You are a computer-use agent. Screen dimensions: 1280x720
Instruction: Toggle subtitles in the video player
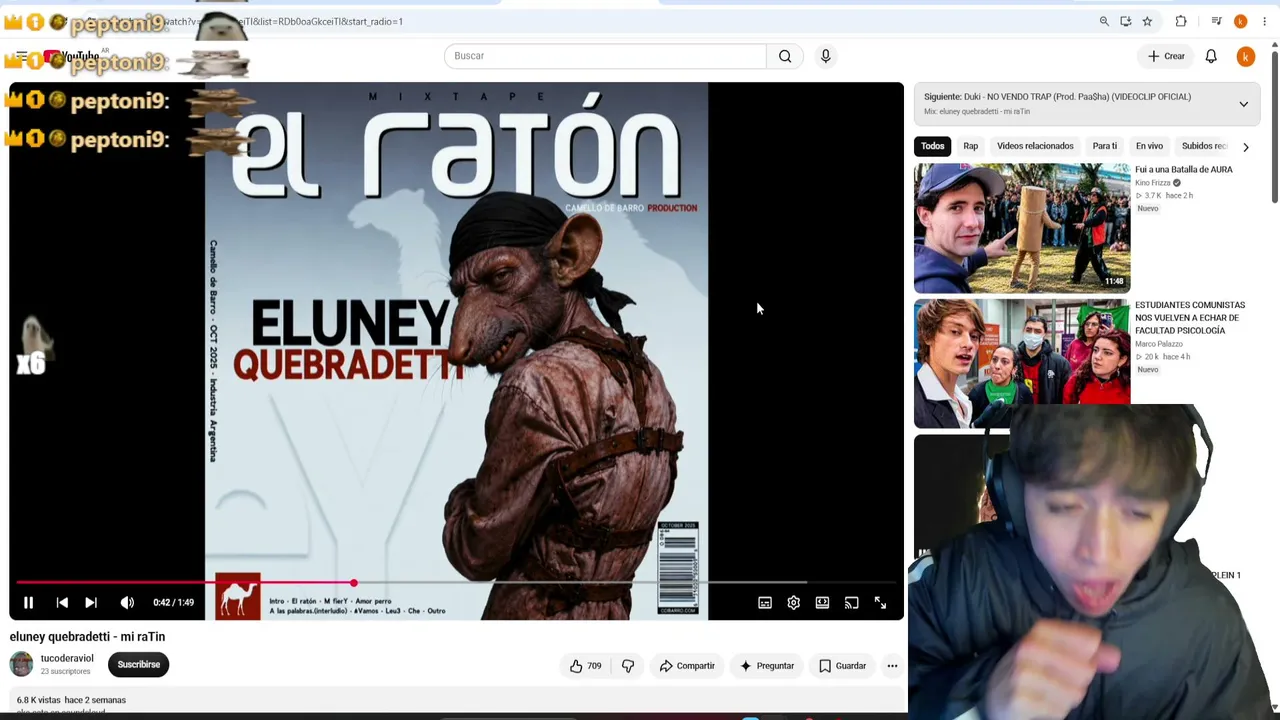(765, 603)
